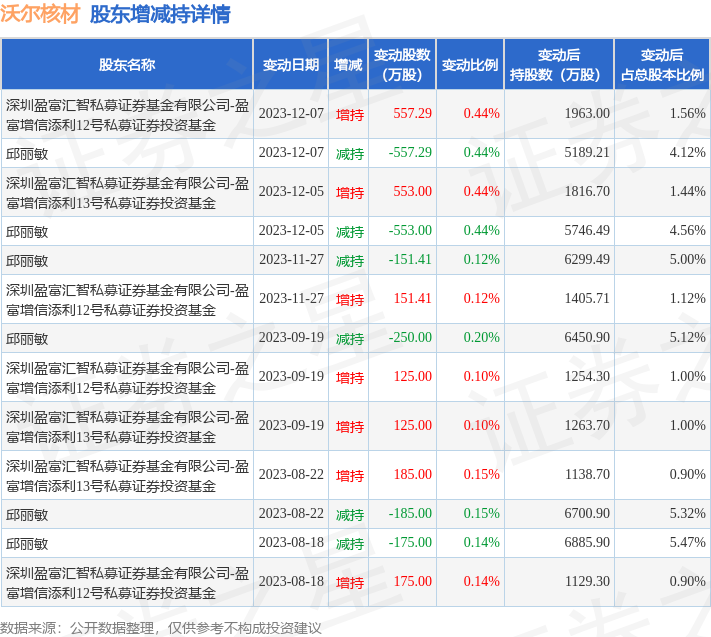Select 125.00 in the 1254.30 holdings row
Screen dimensions: 711x637
[x=412, y=376]
